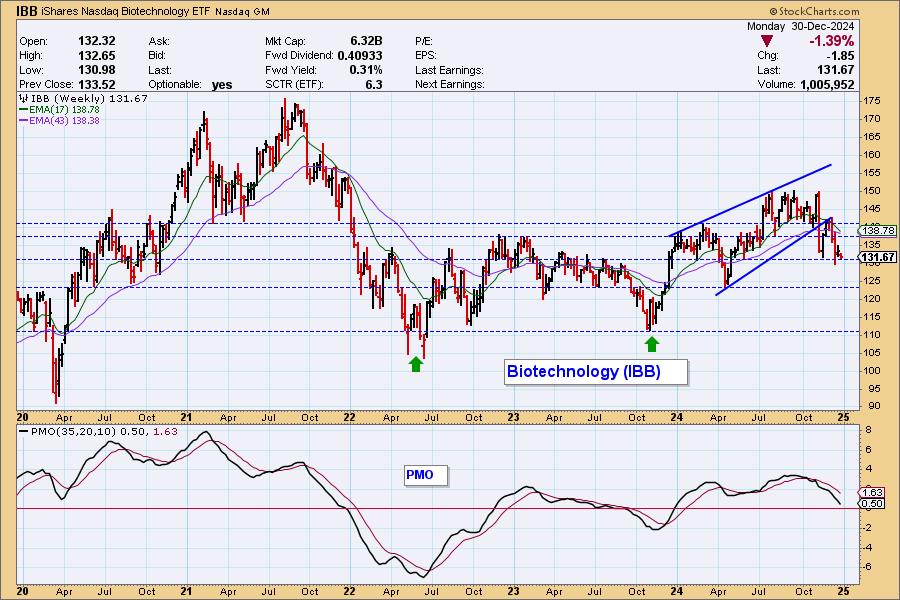
Task: Click the Volume value 1,005,952
Action: point(826,85)
